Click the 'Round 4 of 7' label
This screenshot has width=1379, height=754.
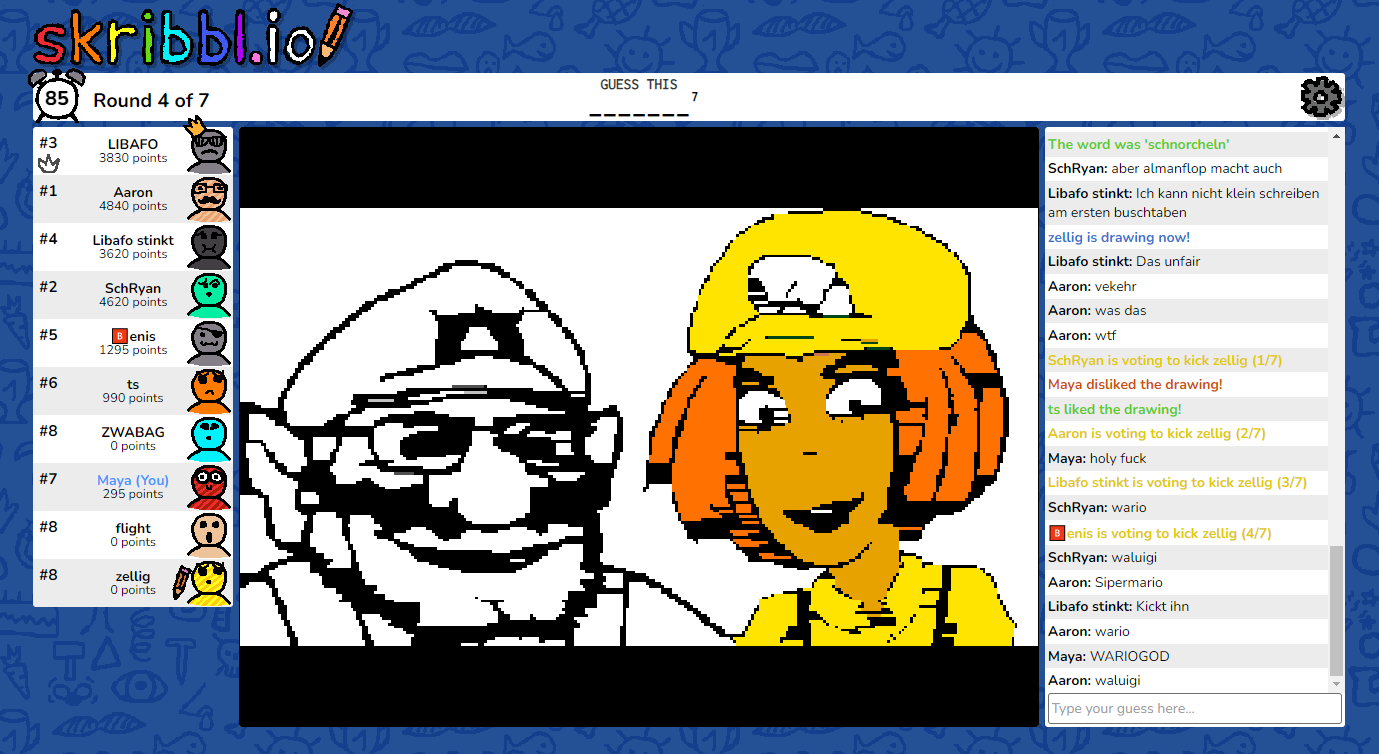151,100
